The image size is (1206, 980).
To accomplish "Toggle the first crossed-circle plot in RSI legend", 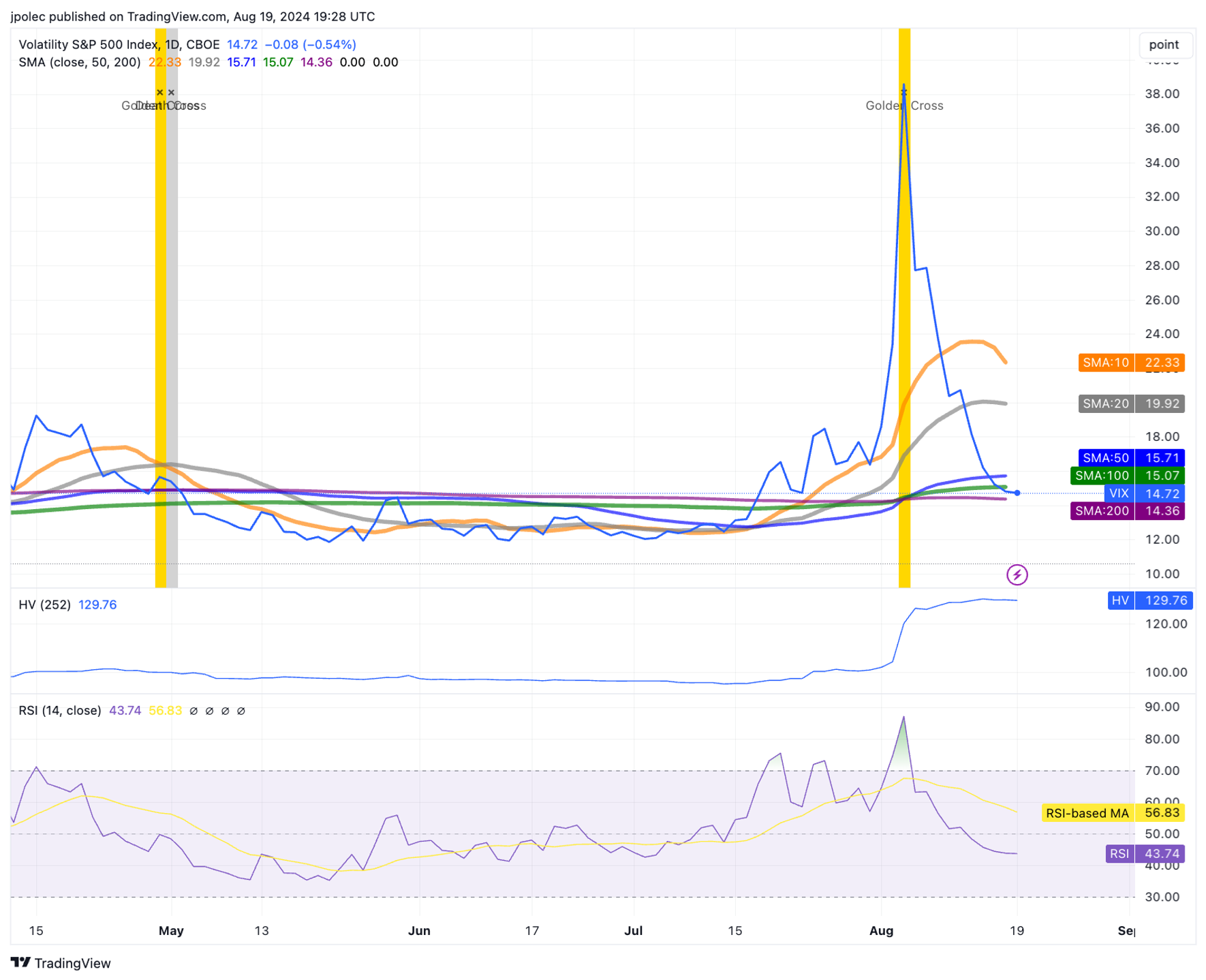I will point(193,710).
